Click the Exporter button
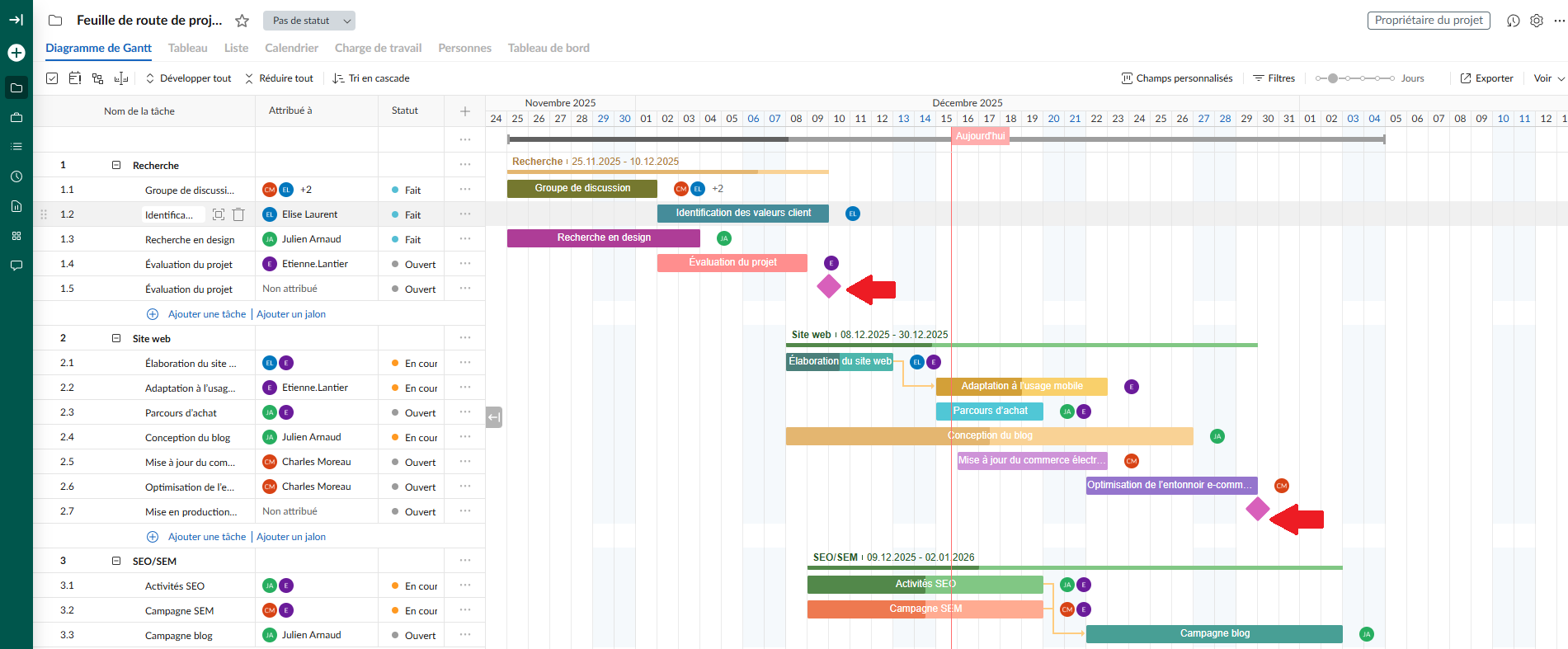 point(1486,78)
